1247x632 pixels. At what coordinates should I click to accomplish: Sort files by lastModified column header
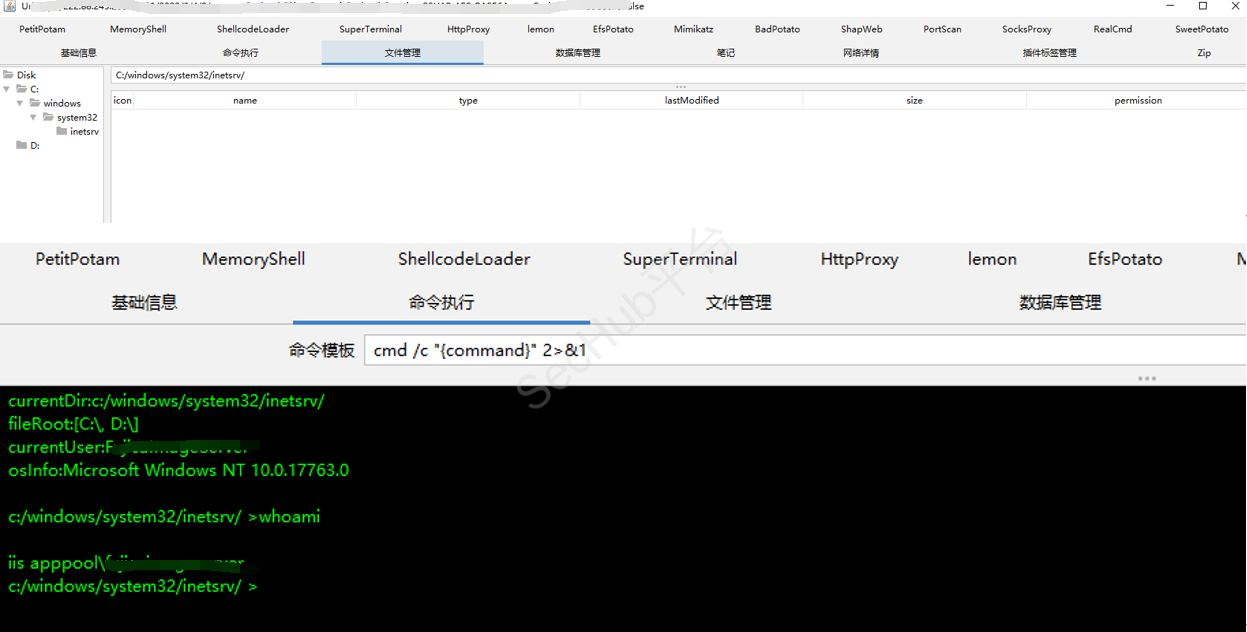point(691,100)
